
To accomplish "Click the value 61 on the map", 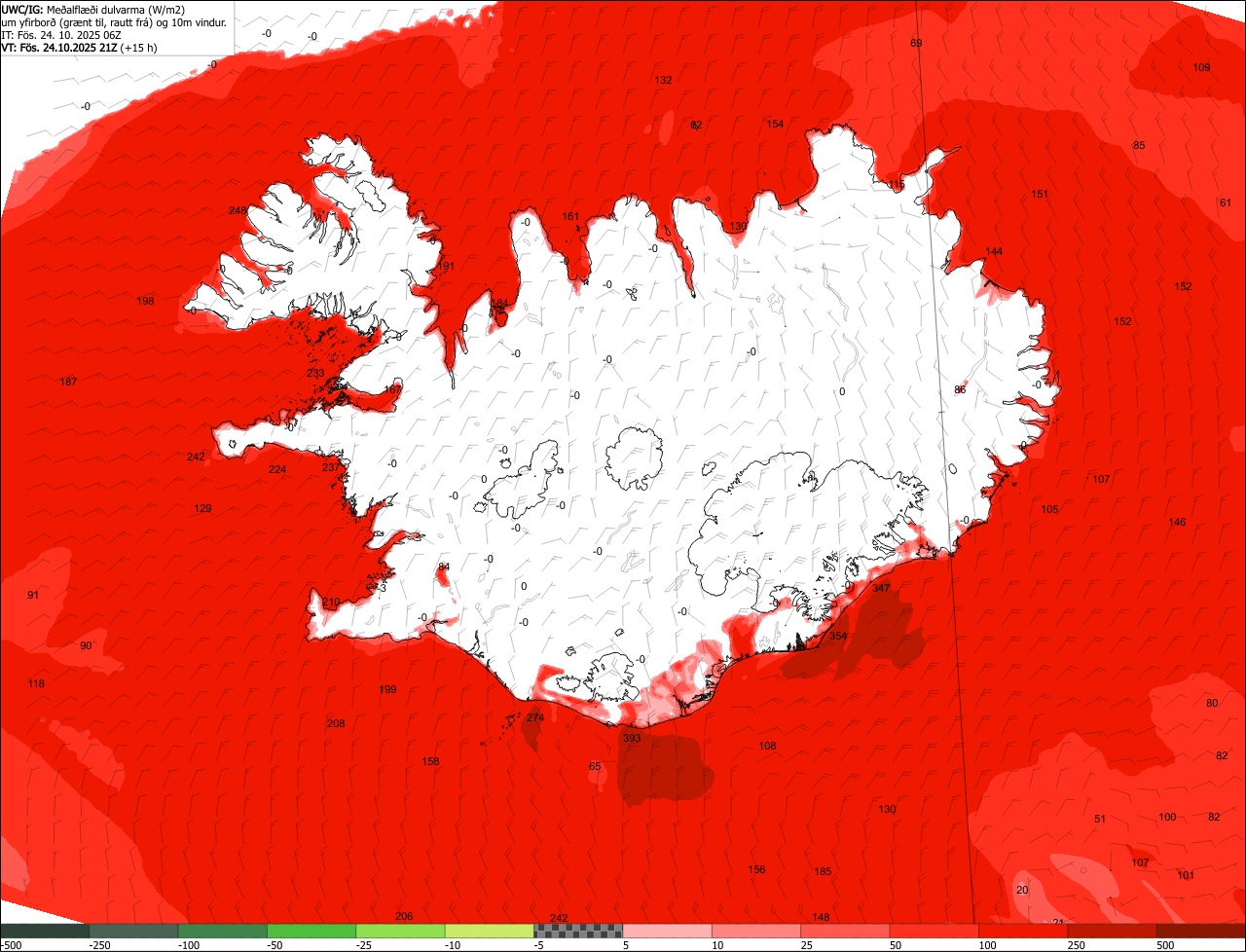I will click(x=1225, y=202).
